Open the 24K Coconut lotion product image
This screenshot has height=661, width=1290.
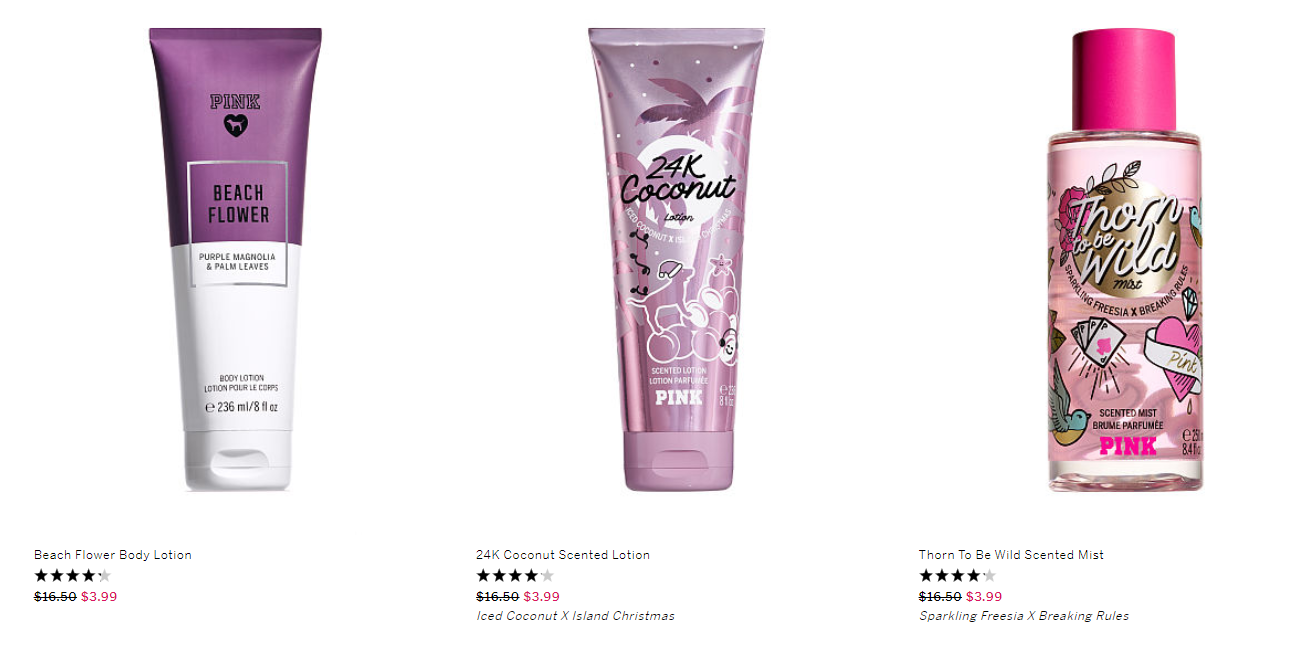pyautogui.click(x=675, y=259)
